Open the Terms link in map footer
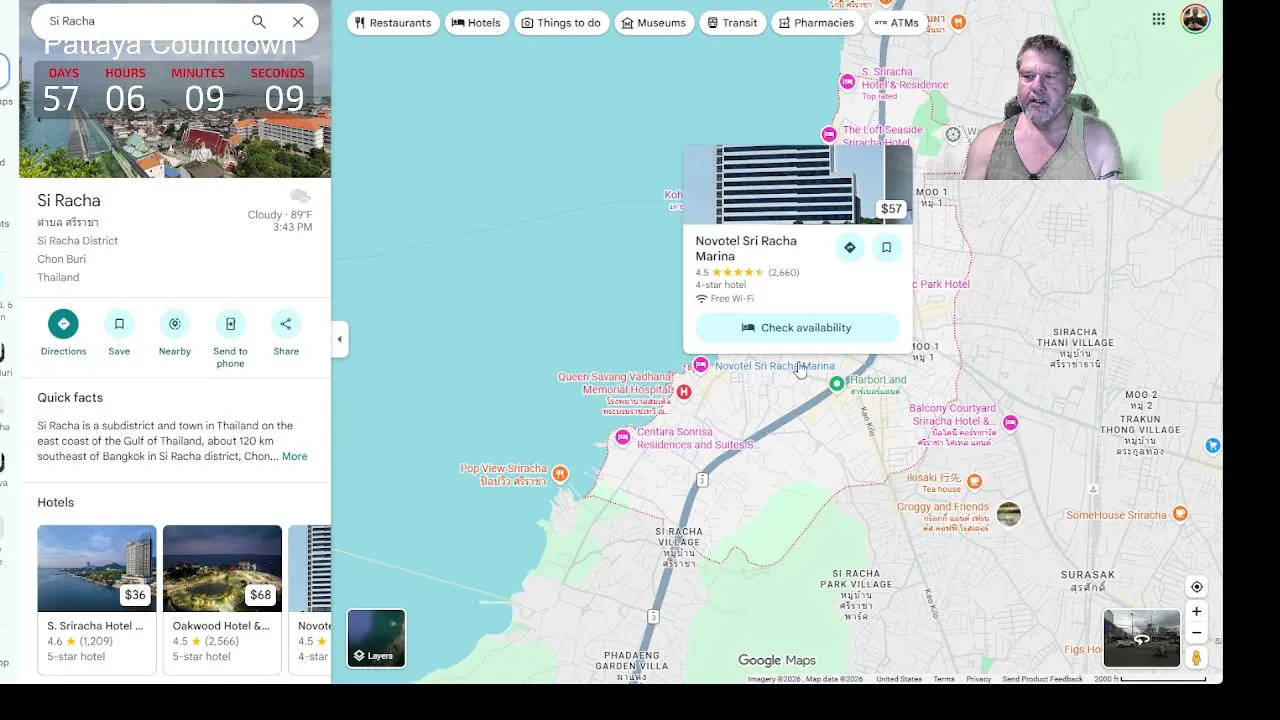The height and width of the screenshot is (720, 1280). 944,679
